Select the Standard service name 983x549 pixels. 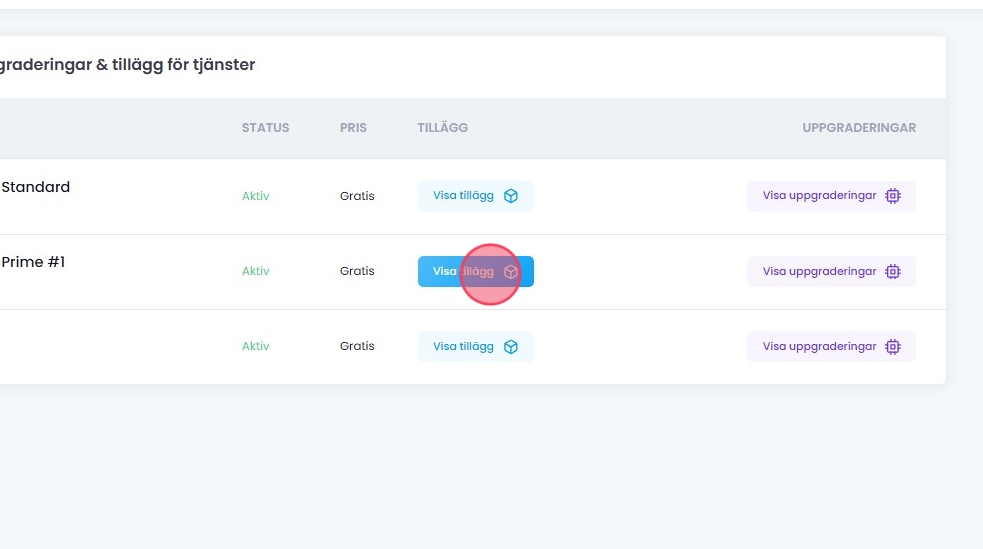(36, 187)
